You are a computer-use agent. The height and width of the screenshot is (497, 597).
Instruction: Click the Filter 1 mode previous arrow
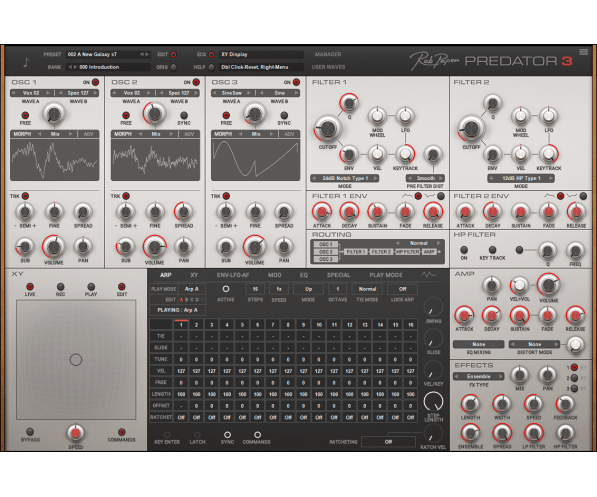click(x=314, y=178)
